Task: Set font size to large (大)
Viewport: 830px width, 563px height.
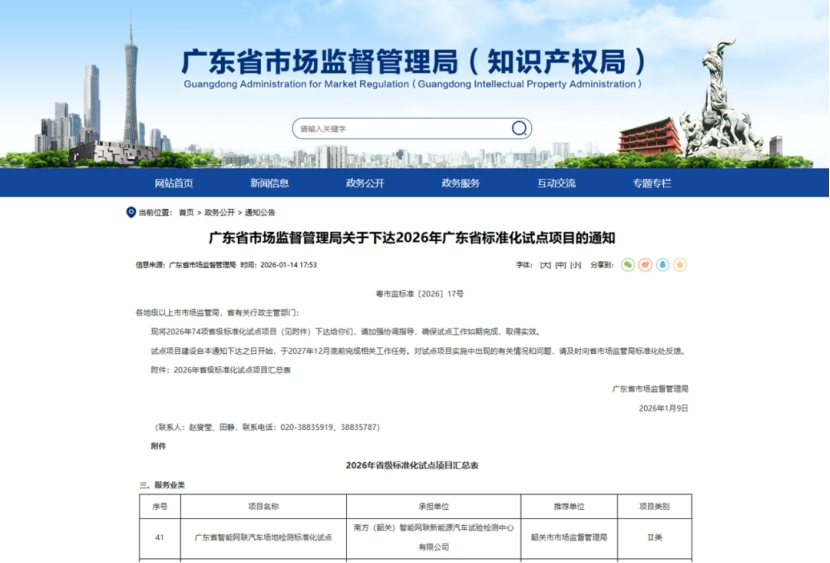Action: [x=545, y=265]
